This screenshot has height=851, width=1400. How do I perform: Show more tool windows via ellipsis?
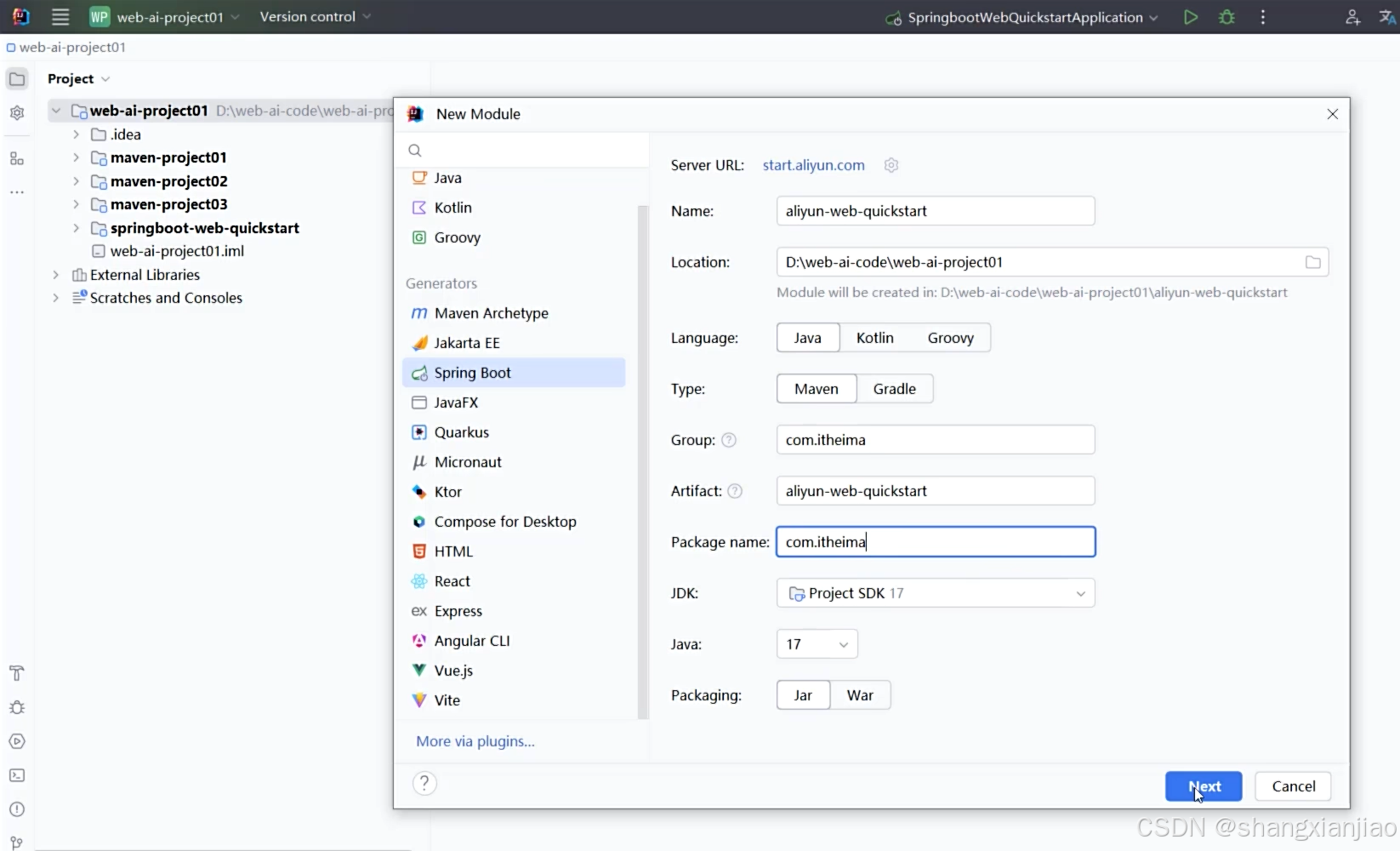[17, 192]
